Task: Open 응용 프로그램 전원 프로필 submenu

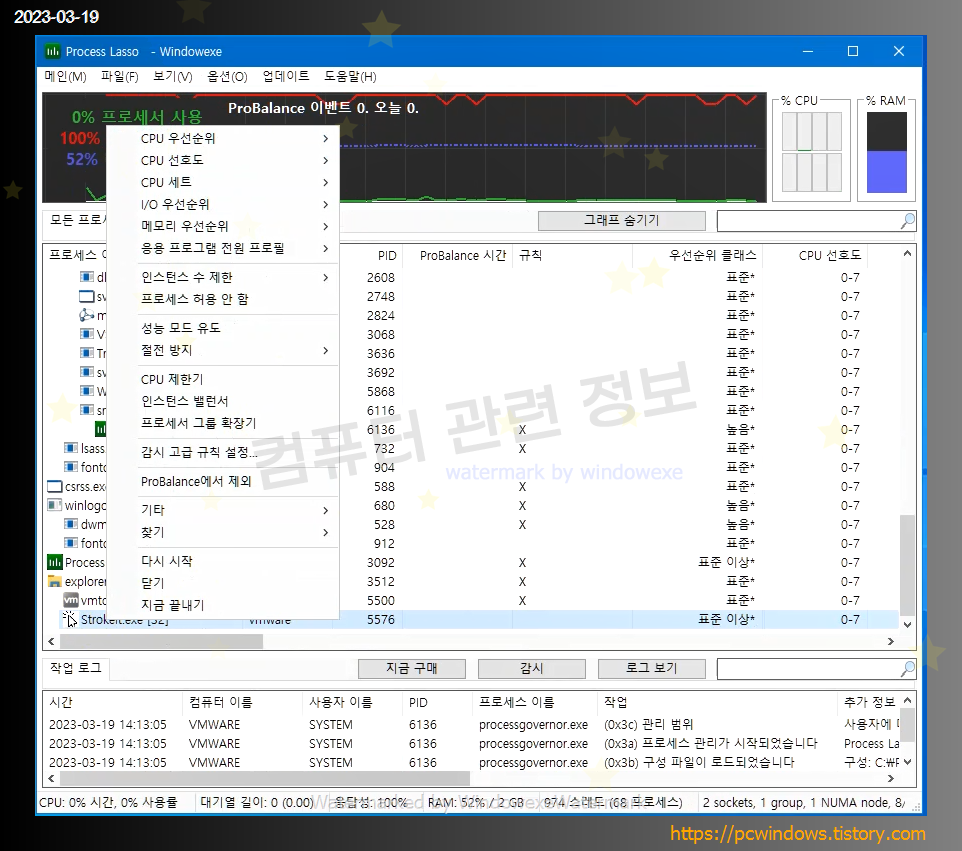Action: [223, 248]
